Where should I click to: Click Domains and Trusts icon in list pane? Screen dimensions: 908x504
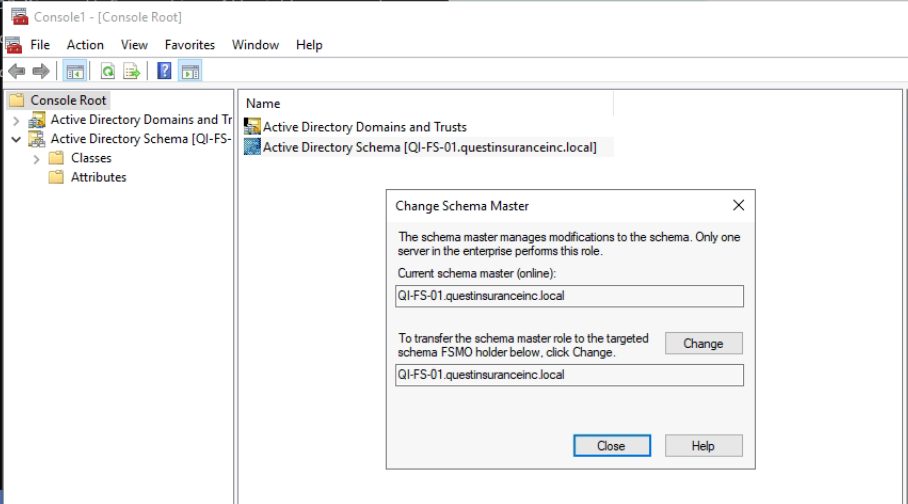tap(252, 126)
